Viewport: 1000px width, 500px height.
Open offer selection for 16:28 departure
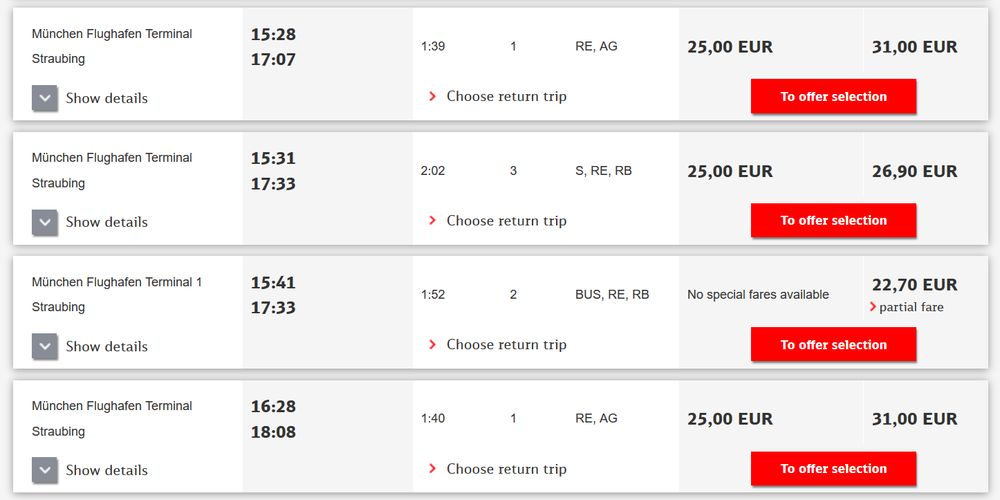(834, 469)
